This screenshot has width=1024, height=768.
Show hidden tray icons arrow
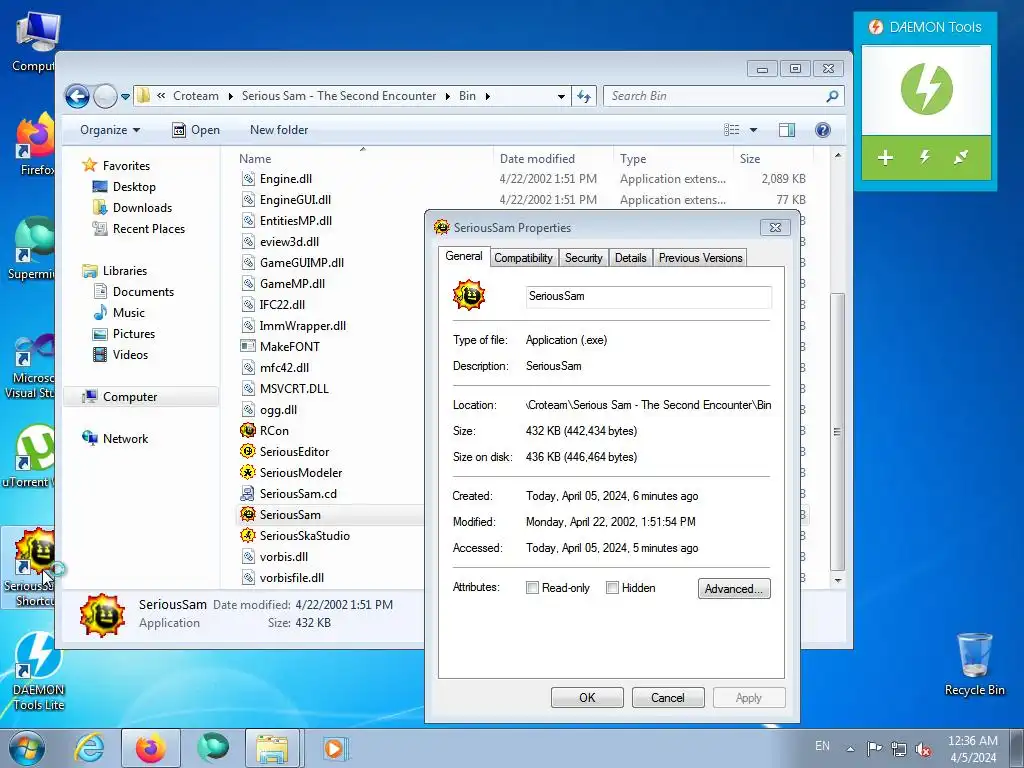click(850, 749)
